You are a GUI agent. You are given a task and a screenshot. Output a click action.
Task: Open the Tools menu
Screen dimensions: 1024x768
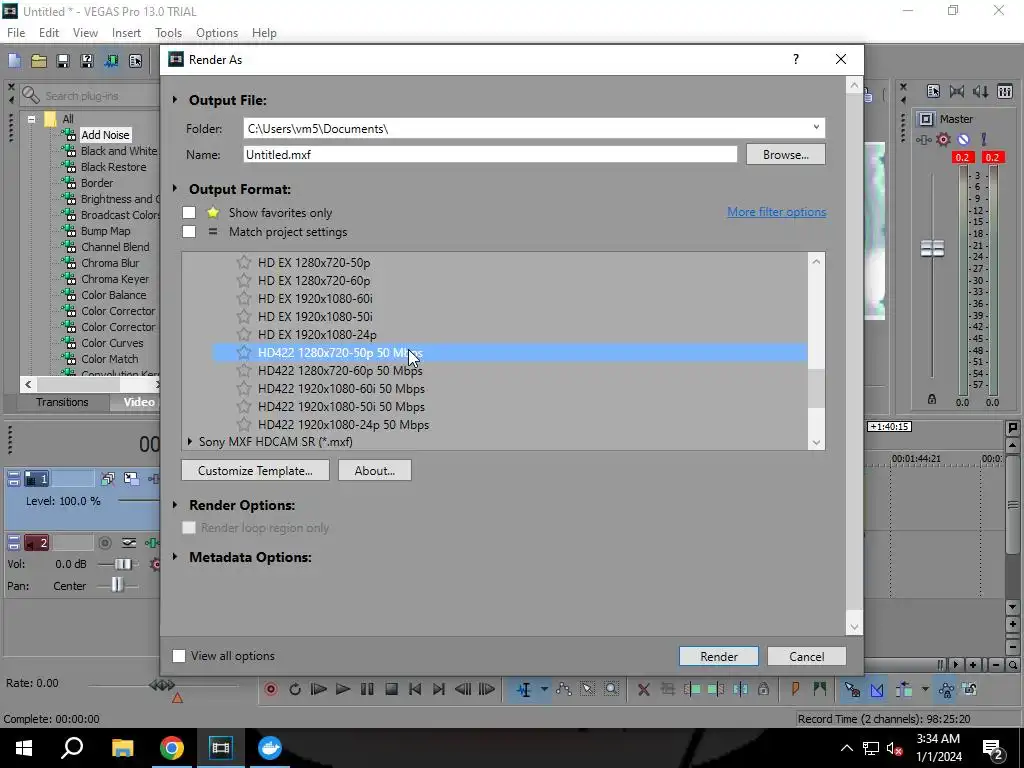pyautogui.click(x=168, y=33)
